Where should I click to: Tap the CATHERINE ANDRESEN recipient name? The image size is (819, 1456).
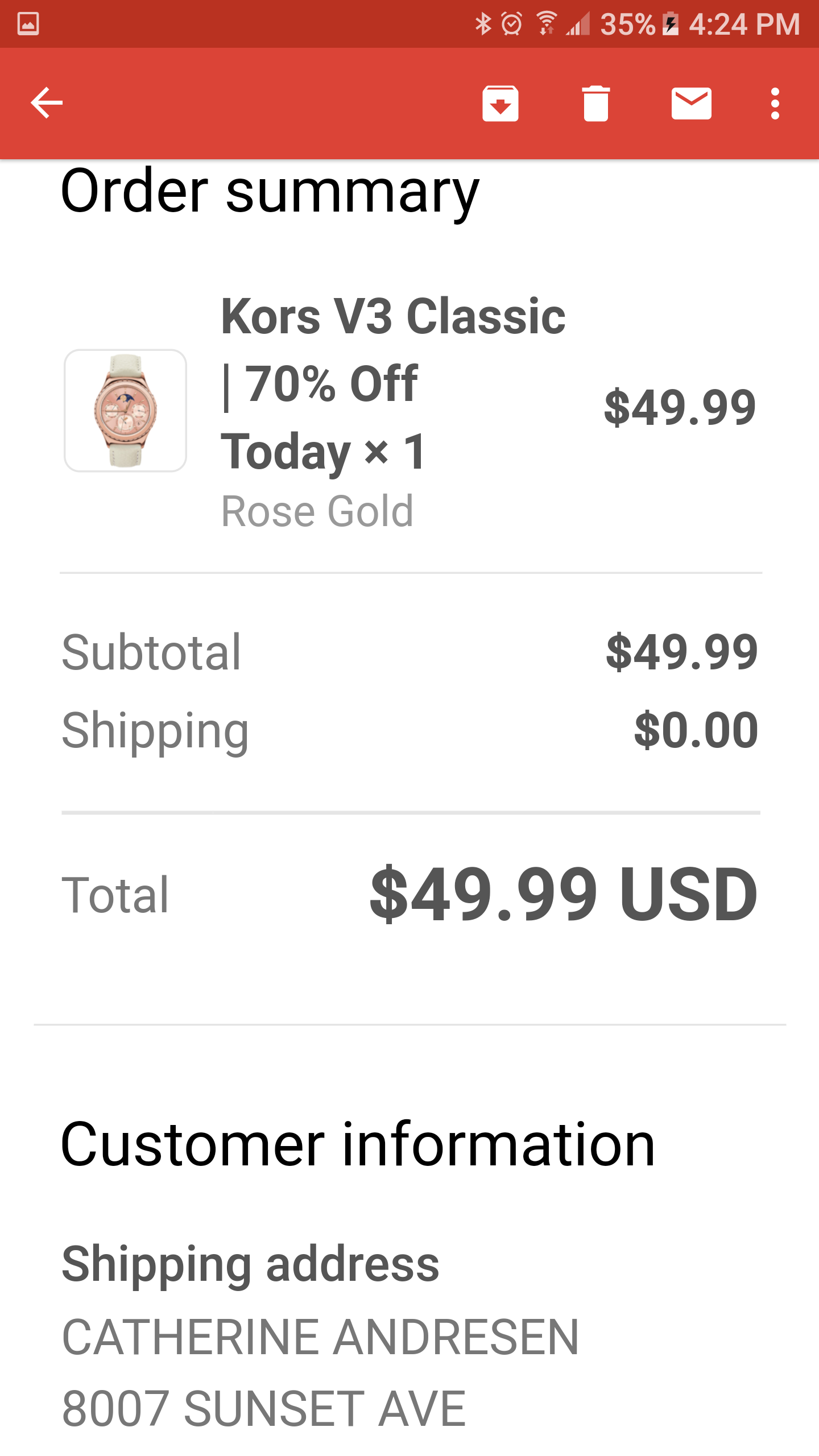320,1337
